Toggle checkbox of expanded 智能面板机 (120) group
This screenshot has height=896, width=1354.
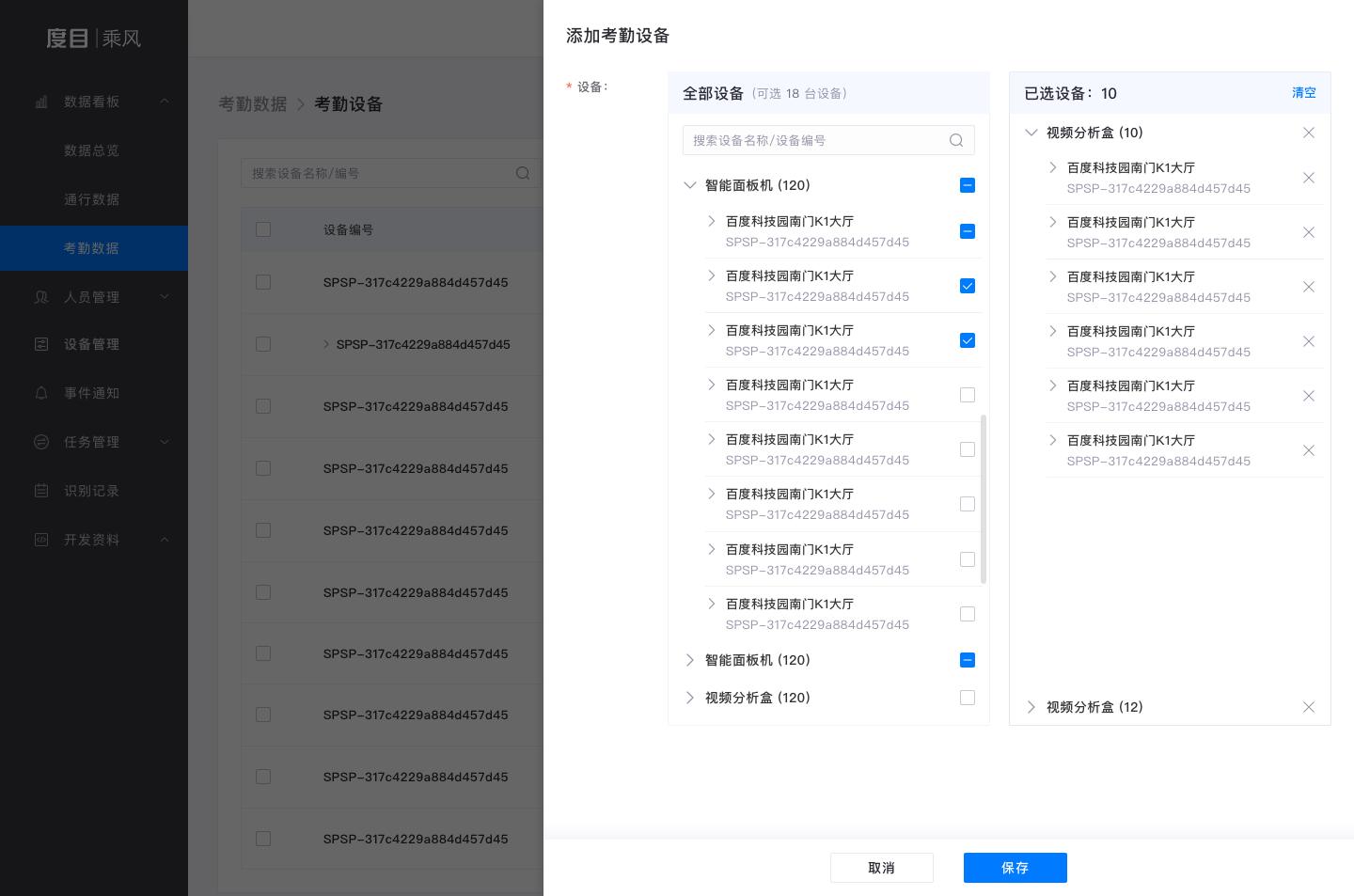point(968,185)
